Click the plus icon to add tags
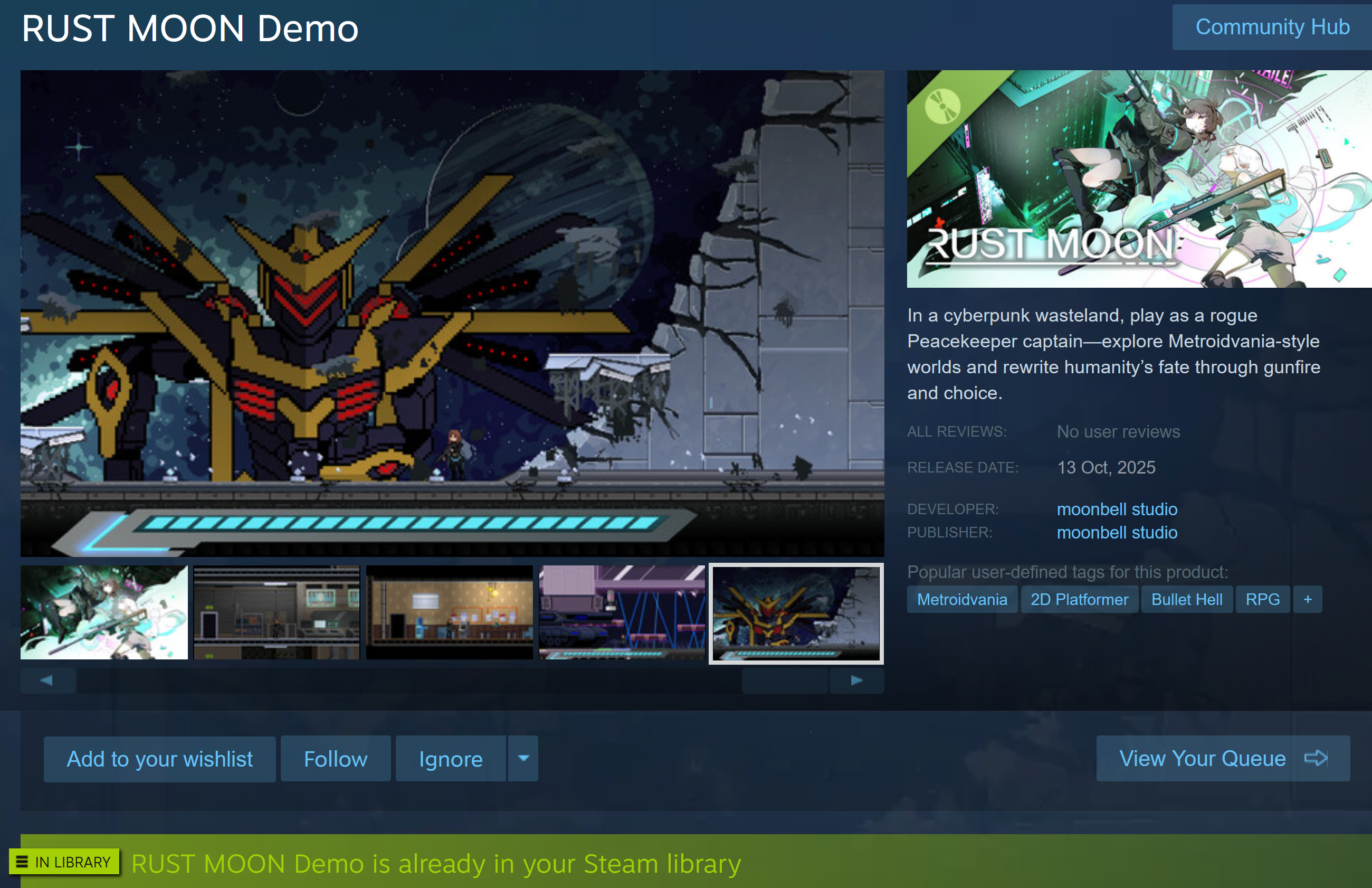The image size is (1372, 888). [x=1308, y=599]
